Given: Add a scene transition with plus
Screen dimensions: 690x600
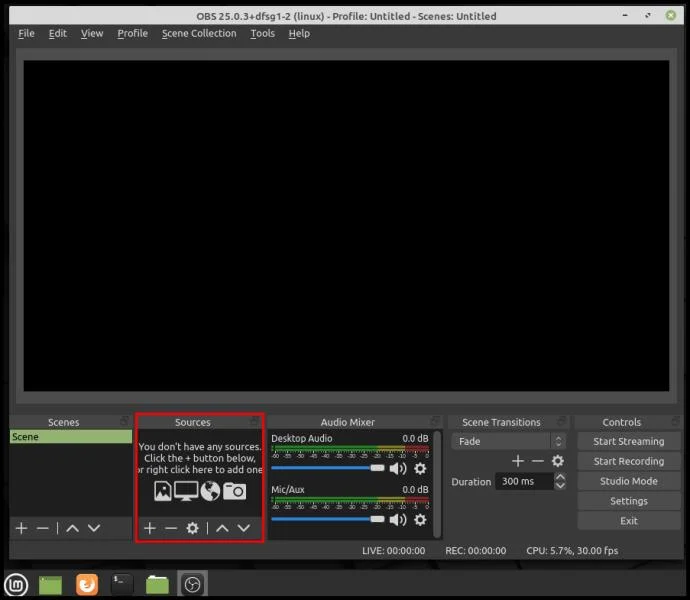Looking at the screenshot, I should point(518,461).
